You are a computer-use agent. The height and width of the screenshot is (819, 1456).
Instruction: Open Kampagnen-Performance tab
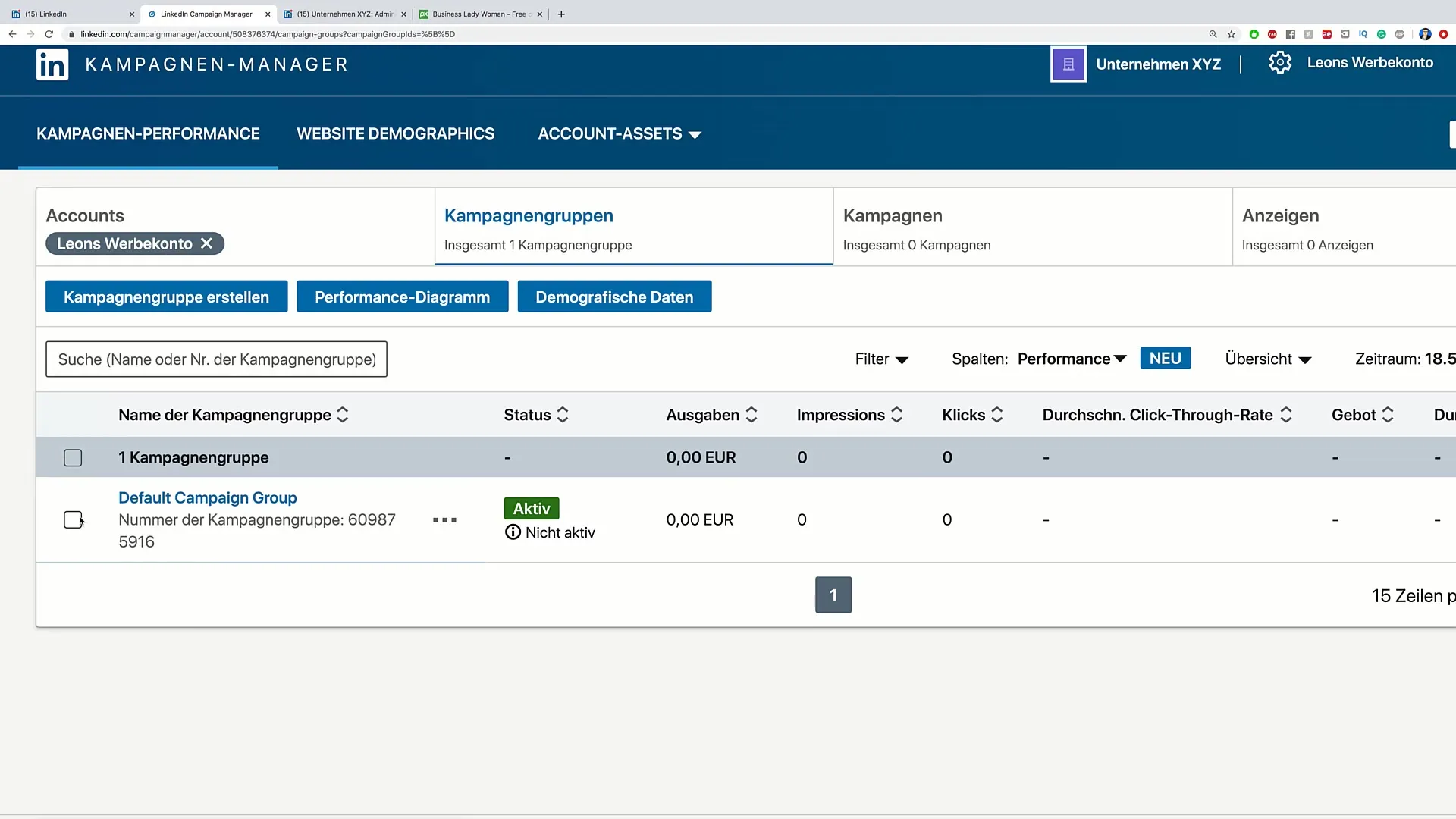tap(148, 134)
